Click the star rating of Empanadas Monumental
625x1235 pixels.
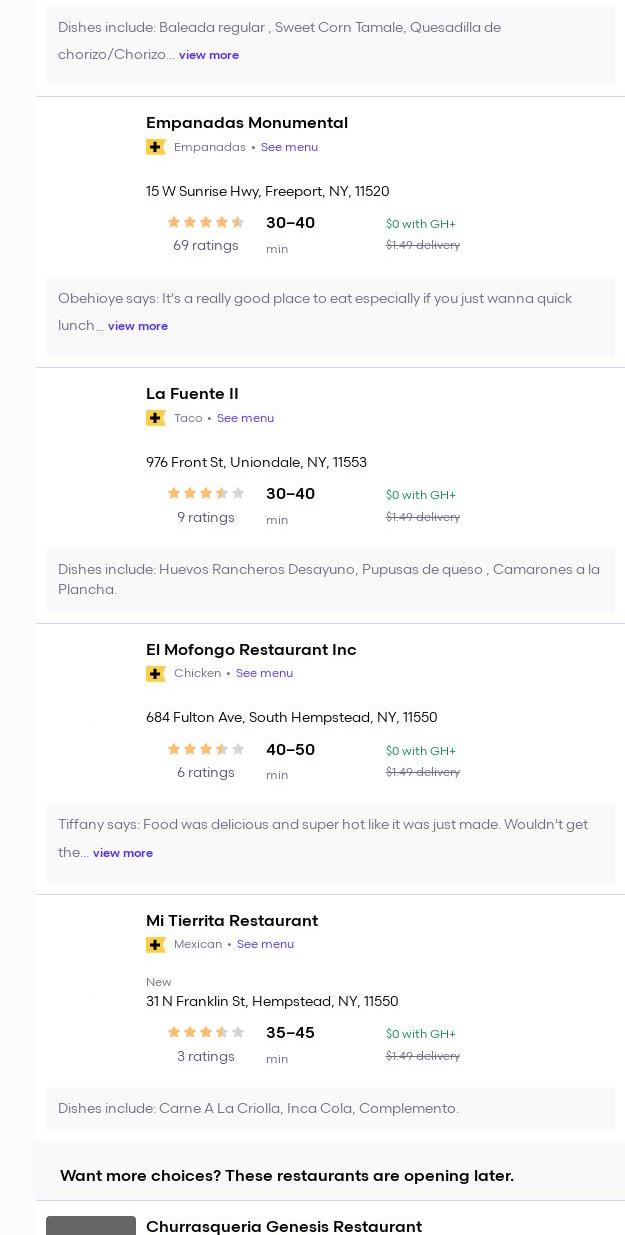206,223
